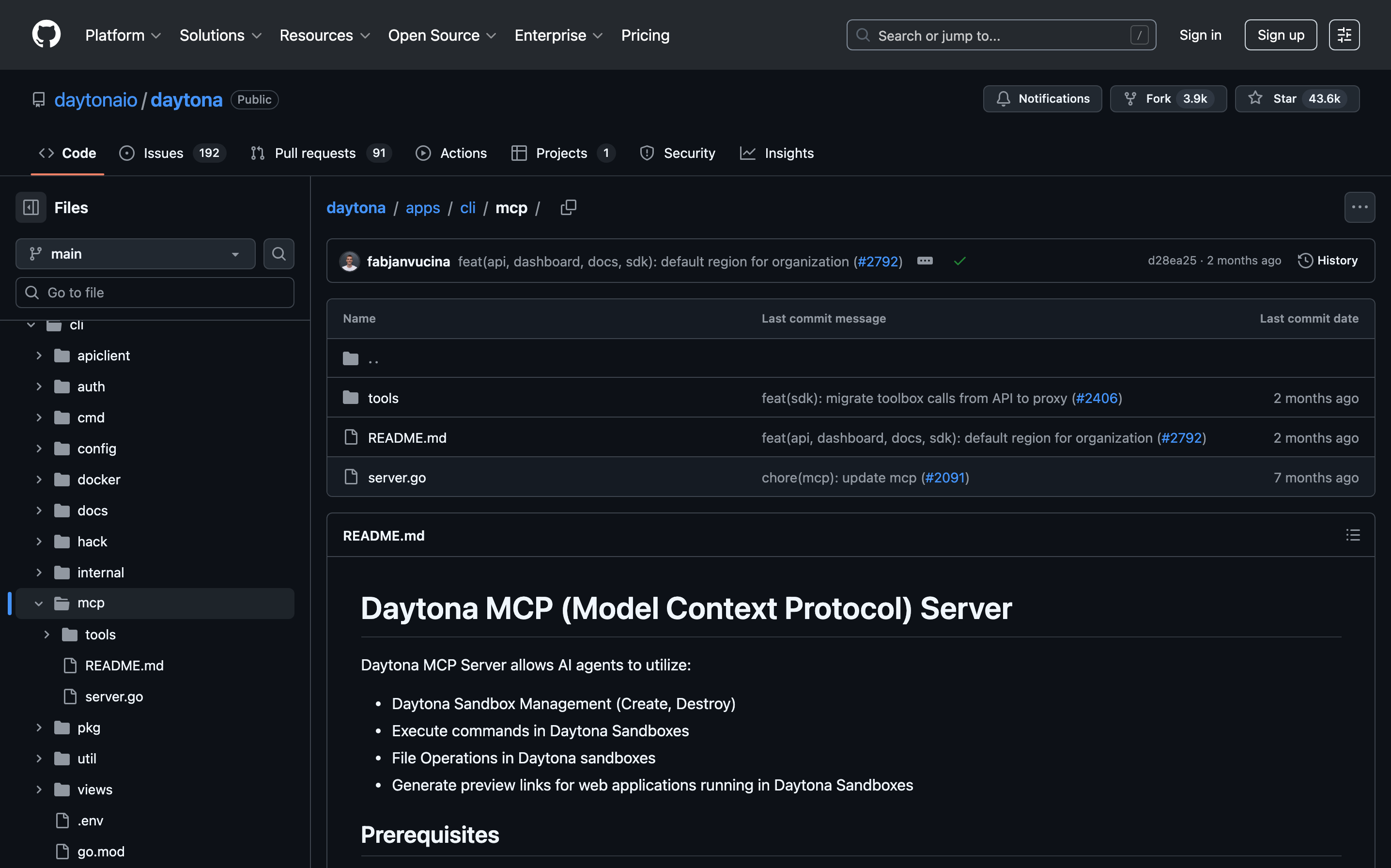This screenshot has height=868, width=1391.
Task: Expand the commit message ellipsis icon
Action: 925,261
